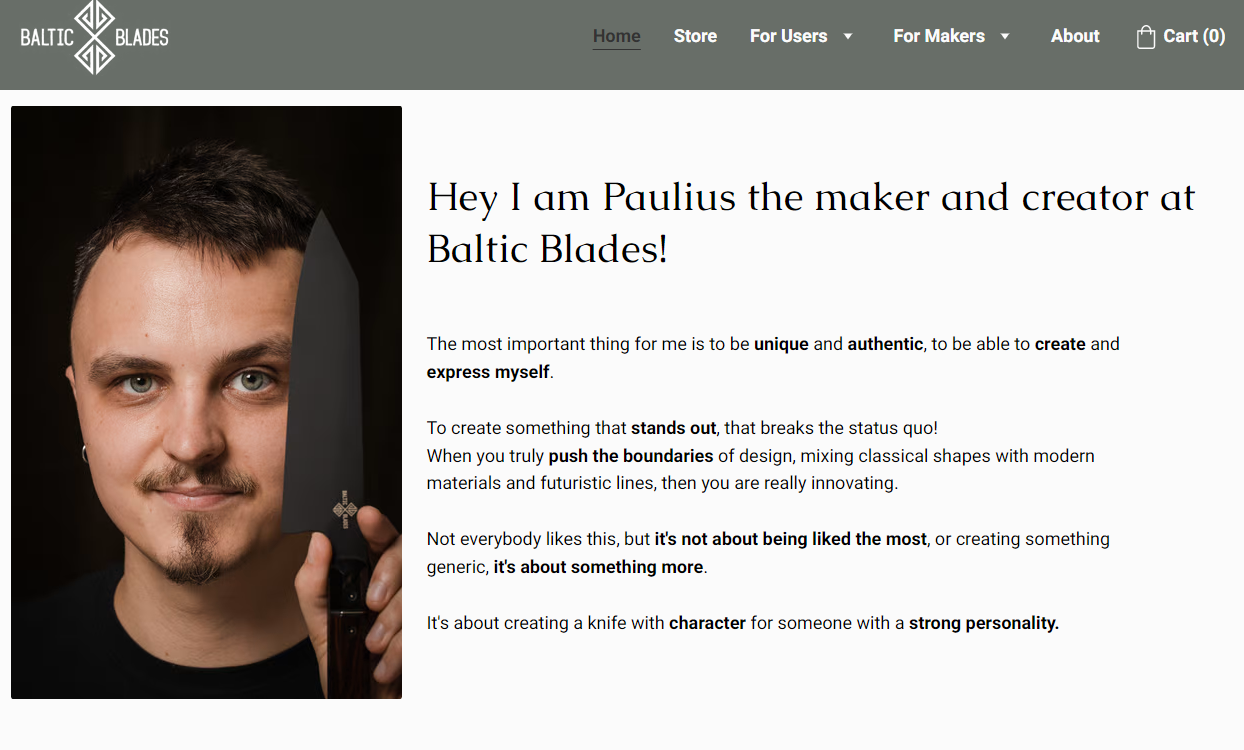Viewport: 1244px width, 750px height.
Task: Click the portrait photo of Paulius
Action: click(206, 402)
